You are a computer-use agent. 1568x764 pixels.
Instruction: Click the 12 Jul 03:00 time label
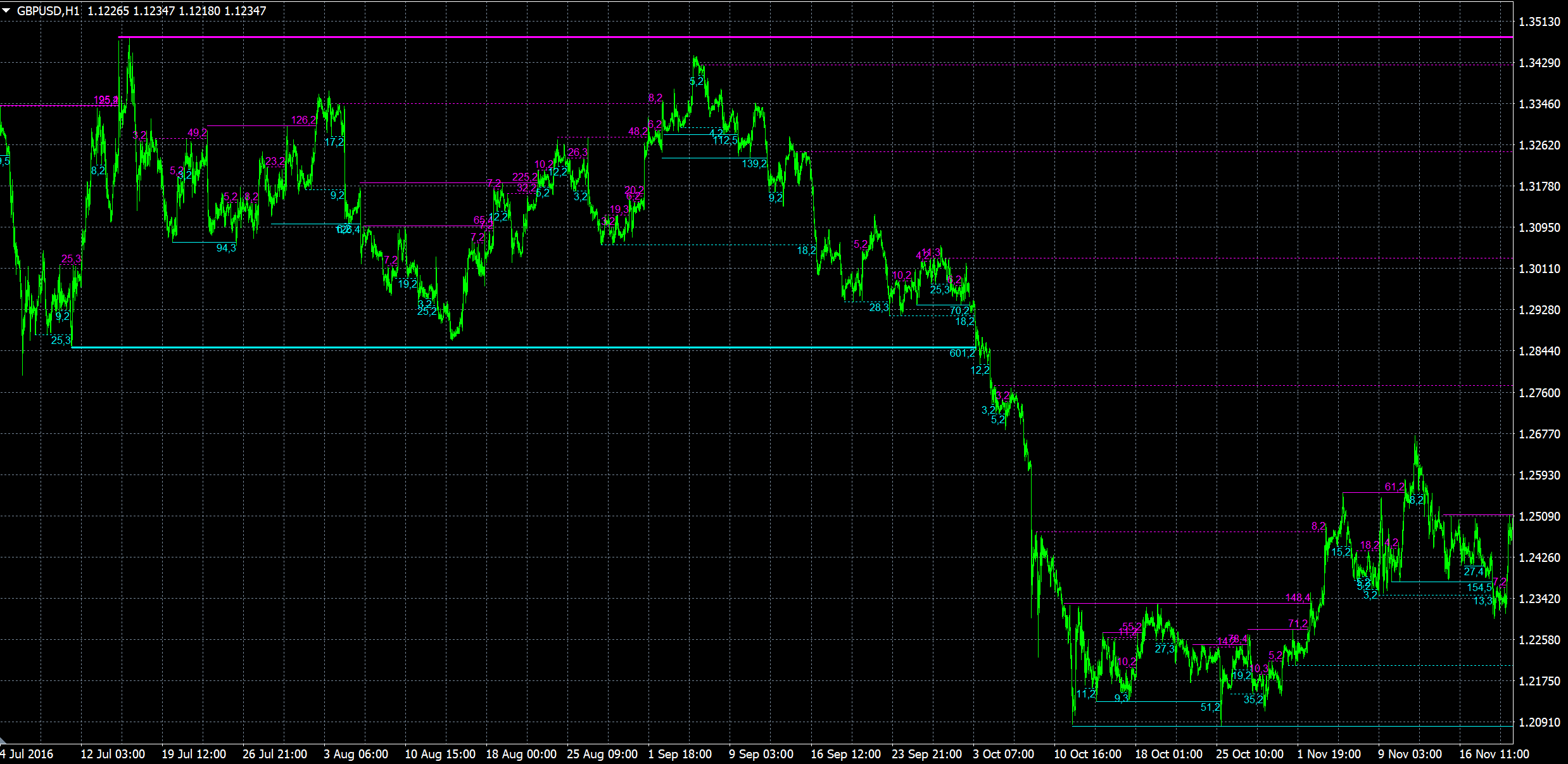[x=113, y=754]
